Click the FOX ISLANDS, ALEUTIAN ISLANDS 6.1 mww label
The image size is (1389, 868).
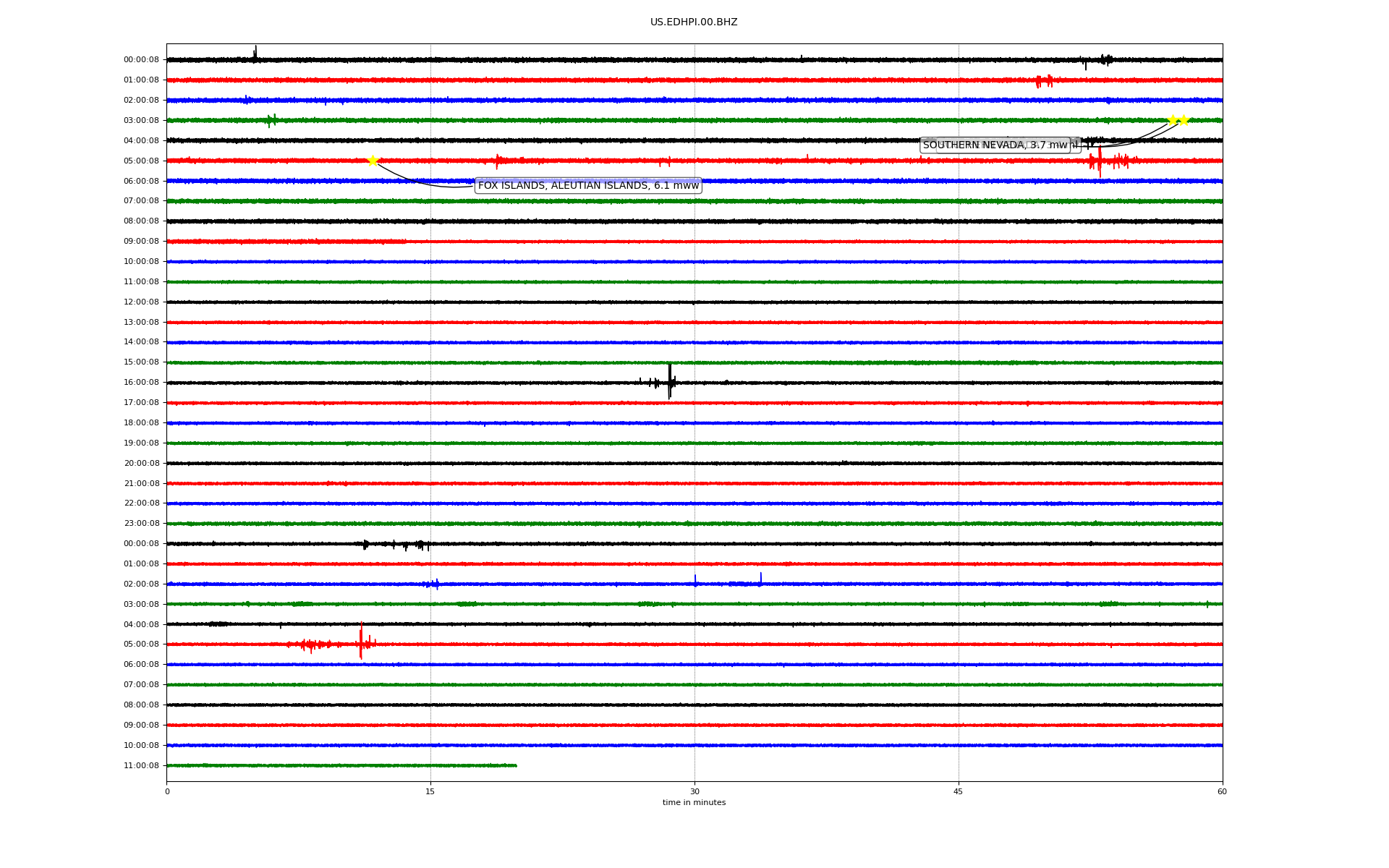(x=588, y=186)
